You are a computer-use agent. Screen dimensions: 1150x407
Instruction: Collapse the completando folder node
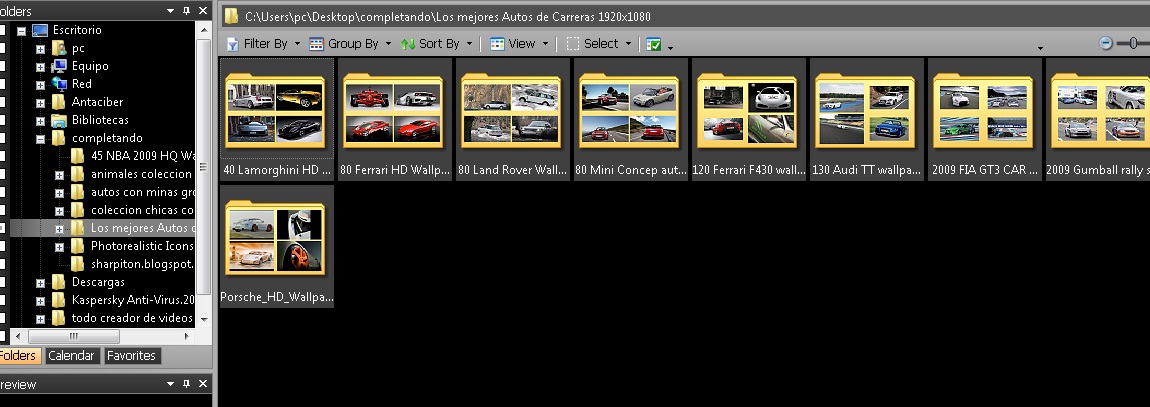point(40,139)
